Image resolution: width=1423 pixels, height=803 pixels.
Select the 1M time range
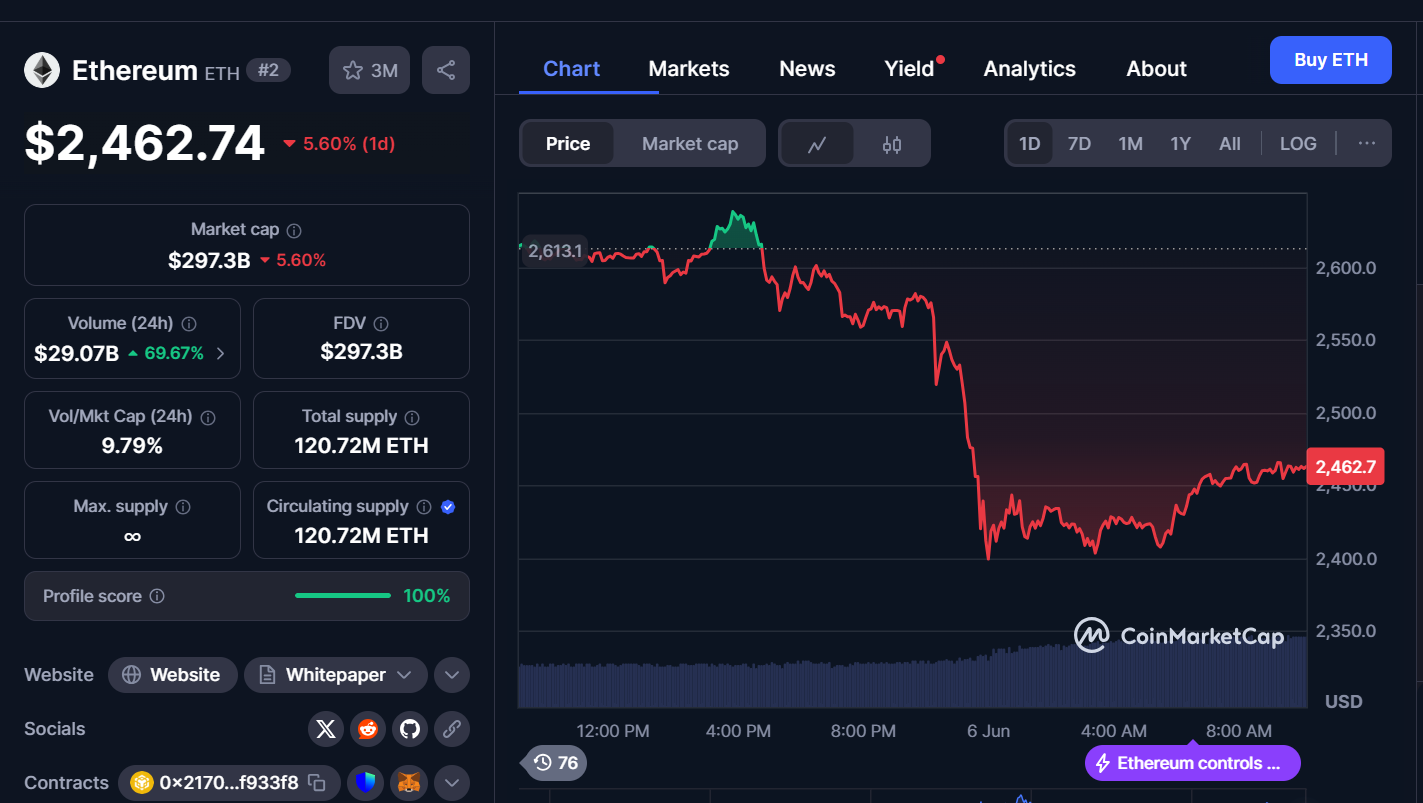[1130, 144]
